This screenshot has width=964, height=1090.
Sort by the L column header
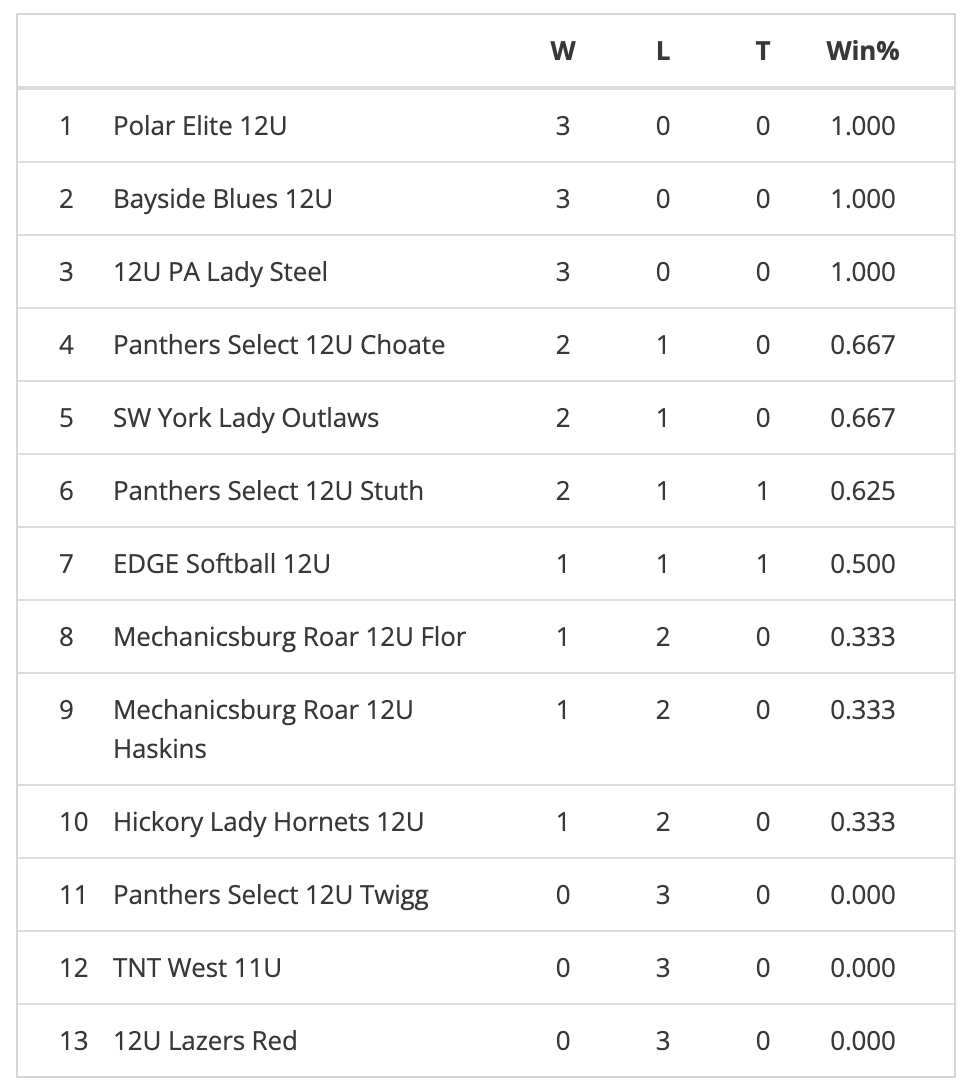(x=663, y=51)
